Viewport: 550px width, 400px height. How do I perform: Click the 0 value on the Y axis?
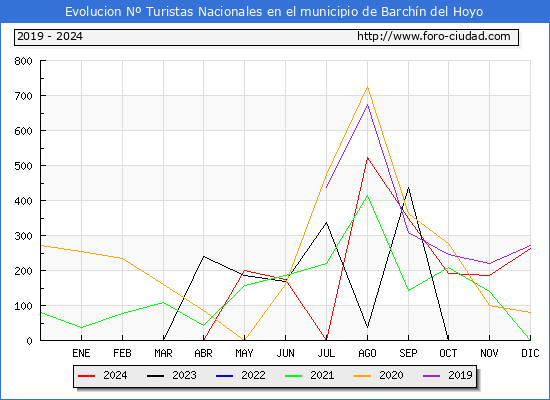29,341
